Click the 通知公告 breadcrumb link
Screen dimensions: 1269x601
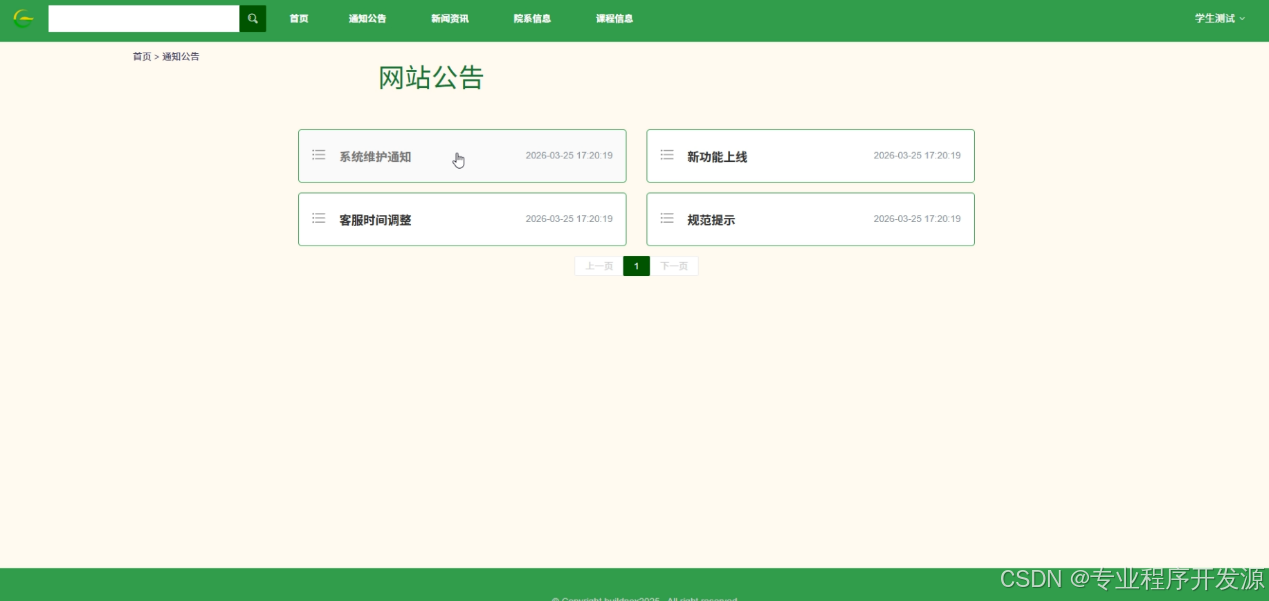click(x=181, y=56)
